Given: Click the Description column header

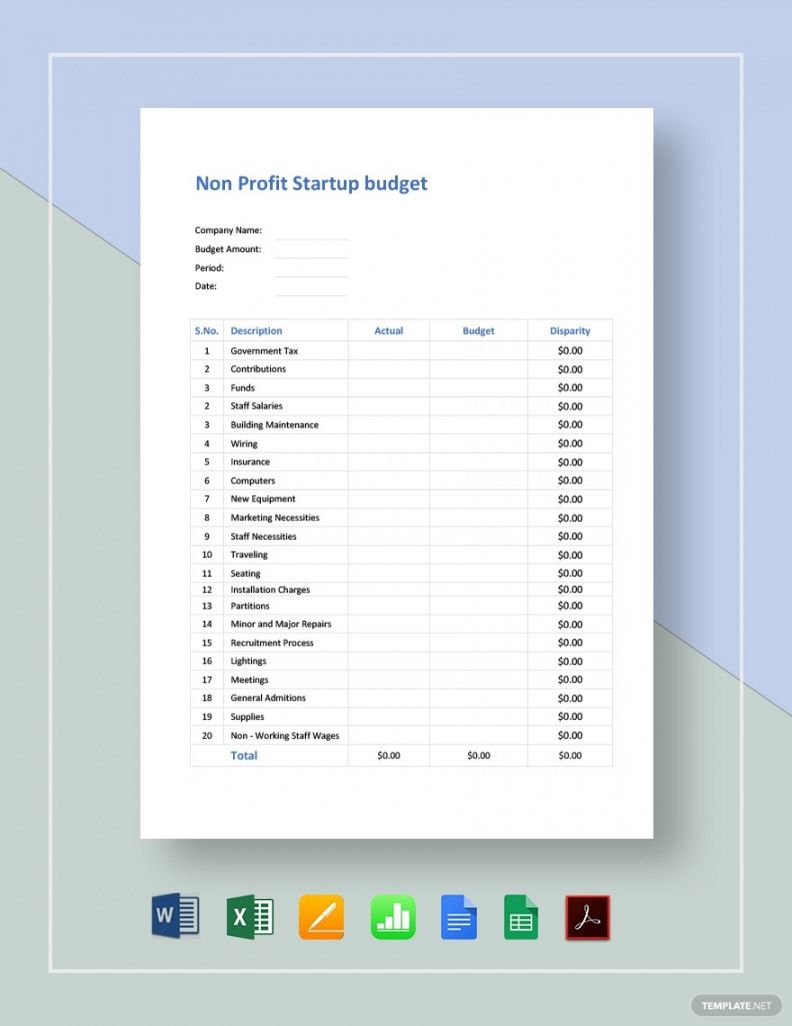Looking at the screenshot, I should [x=256, y=331].
